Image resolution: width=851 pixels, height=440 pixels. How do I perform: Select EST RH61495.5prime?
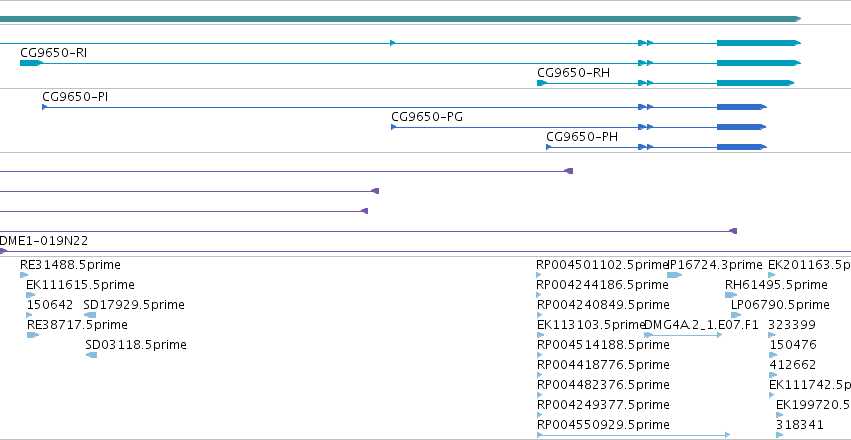[776, 285]
